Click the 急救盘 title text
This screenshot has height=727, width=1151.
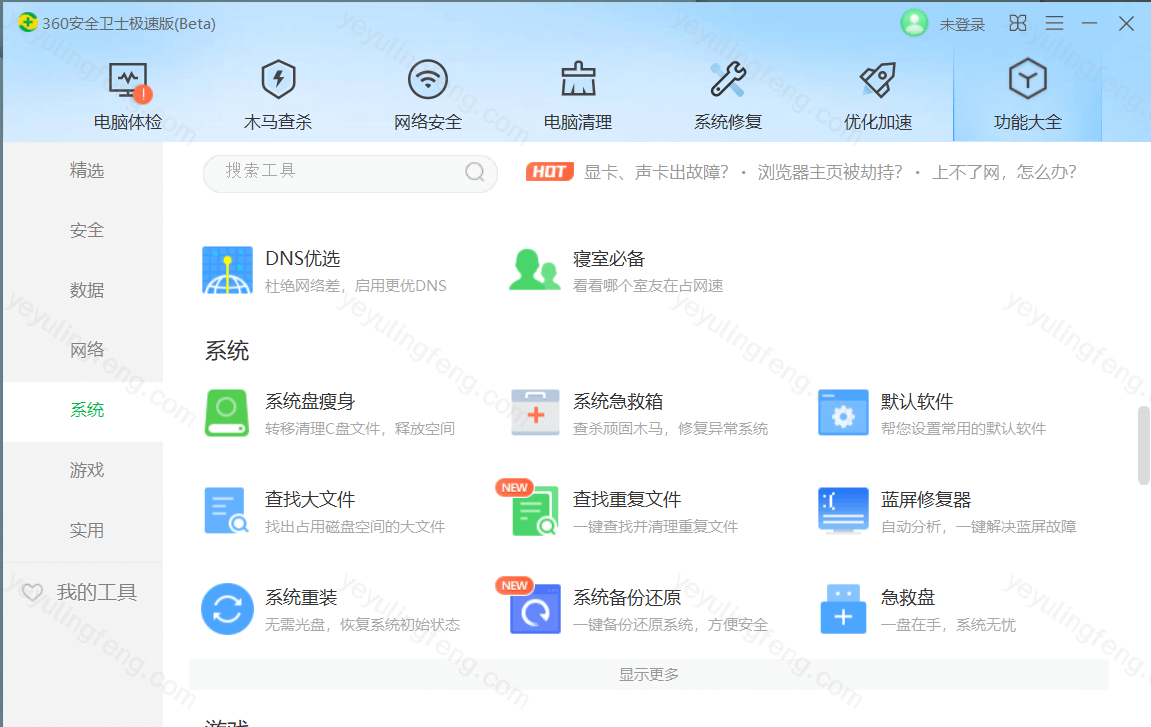(x=908, y=597)
